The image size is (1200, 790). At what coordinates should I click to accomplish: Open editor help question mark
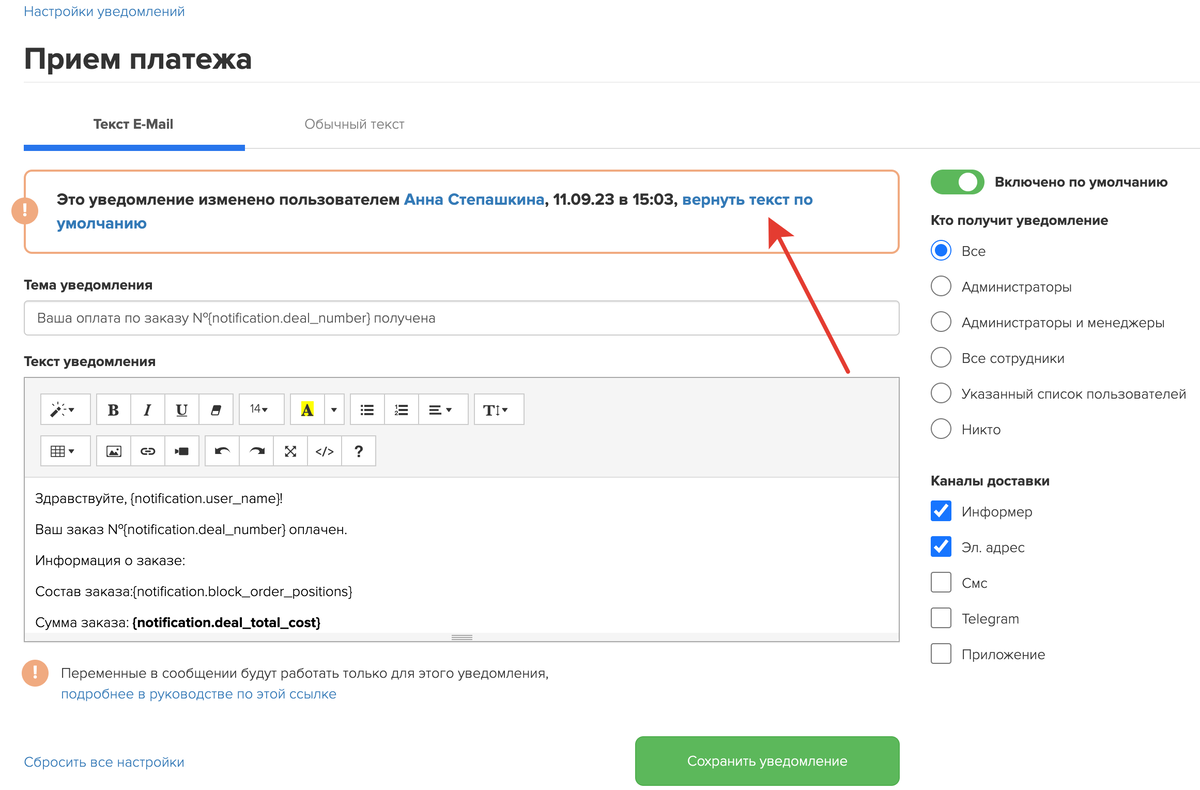pyautogui.click(x=358, y=451)
